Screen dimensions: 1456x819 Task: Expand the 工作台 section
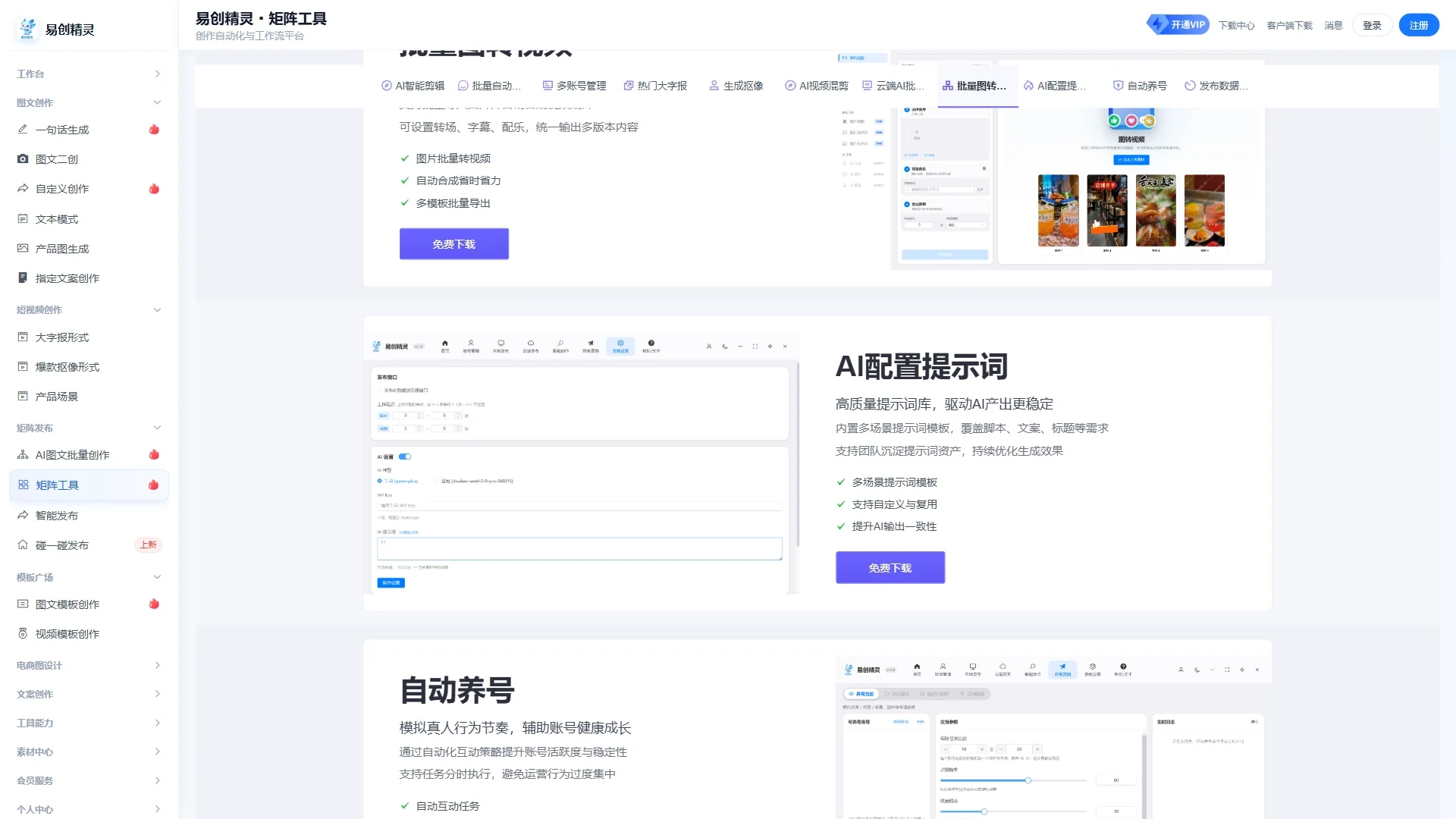[x=89, y=74]
